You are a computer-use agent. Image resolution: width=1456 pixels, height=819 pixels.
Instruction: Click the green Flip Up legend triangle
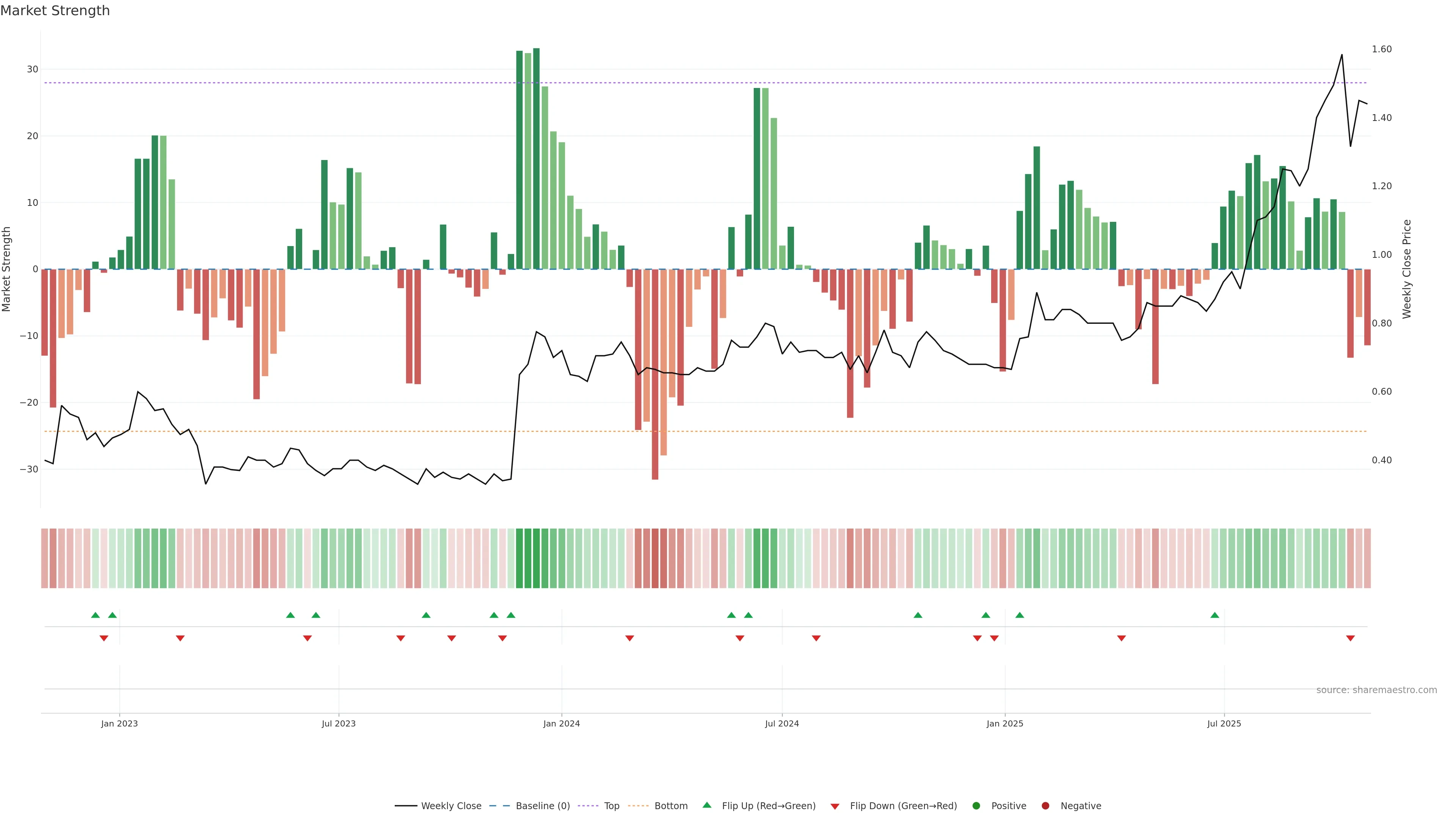(x=706, y=805)
